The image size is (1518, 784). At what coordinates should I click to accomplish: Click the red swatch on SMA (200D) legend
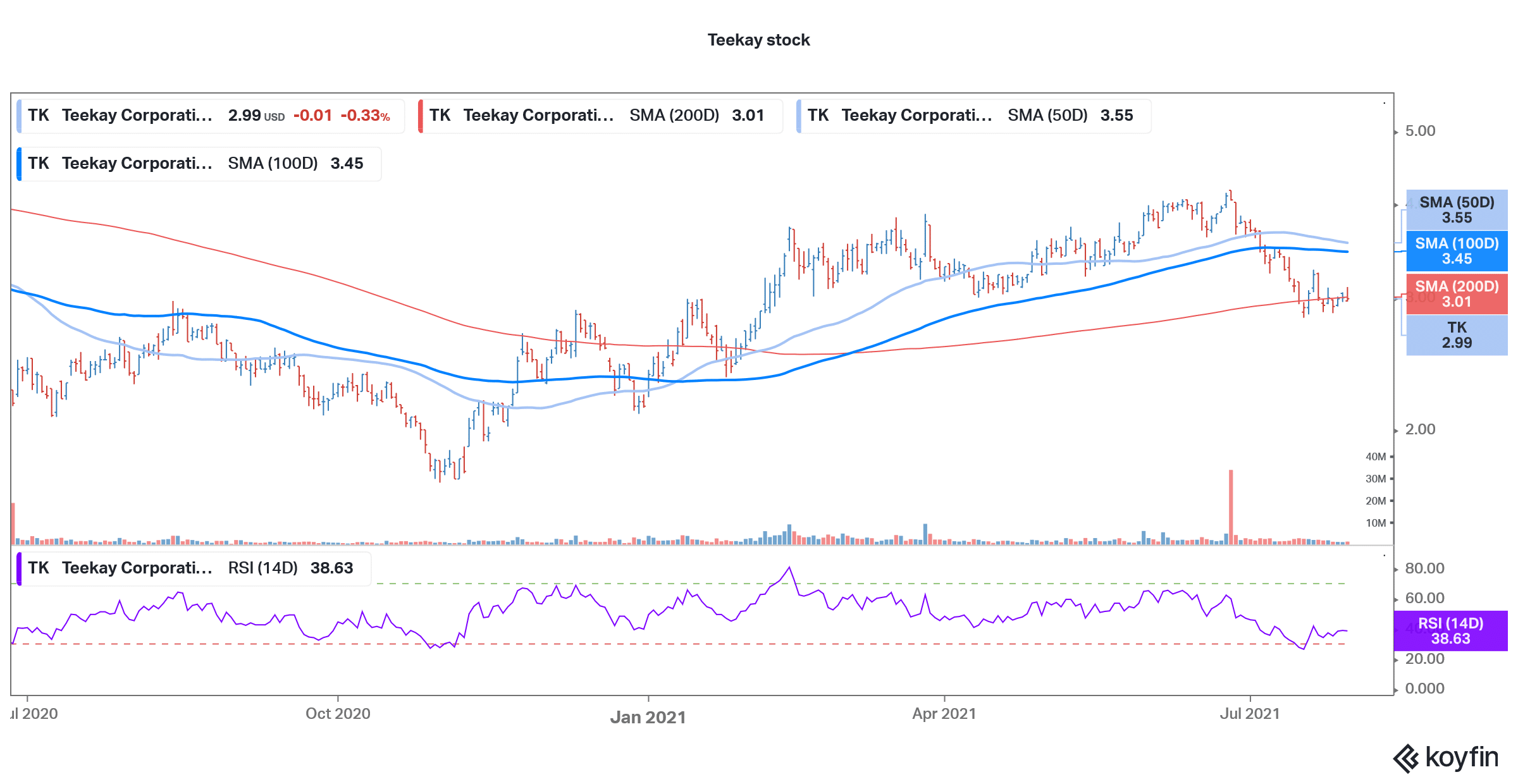pyautogui.click(x=421, y=116)
